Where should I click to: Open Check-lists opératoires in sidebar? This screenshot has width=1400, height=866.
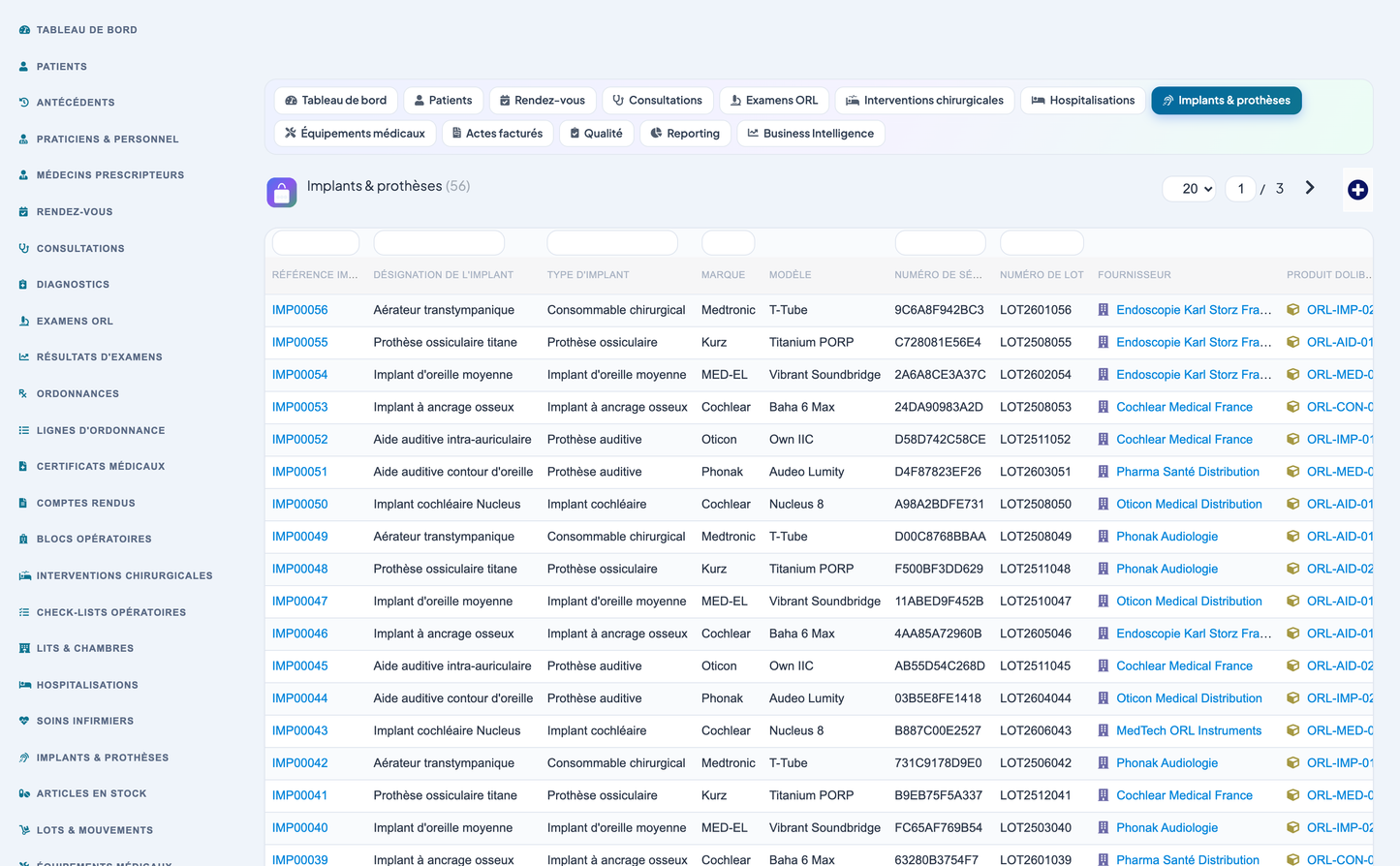[103, 613]
